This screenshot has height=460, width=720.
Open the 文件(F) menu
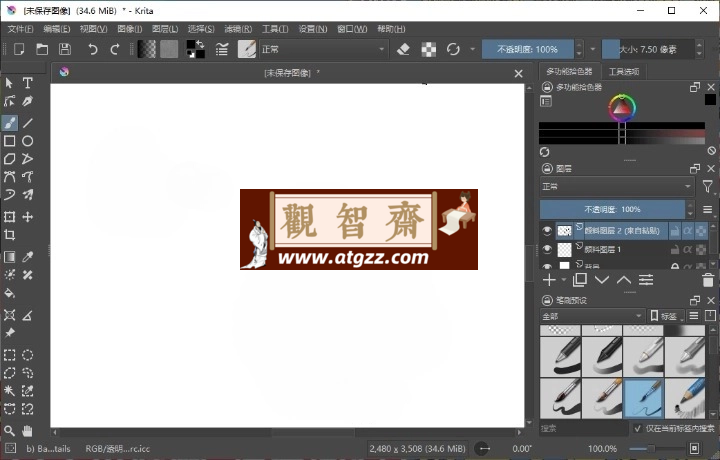click(x=20, y=29)
